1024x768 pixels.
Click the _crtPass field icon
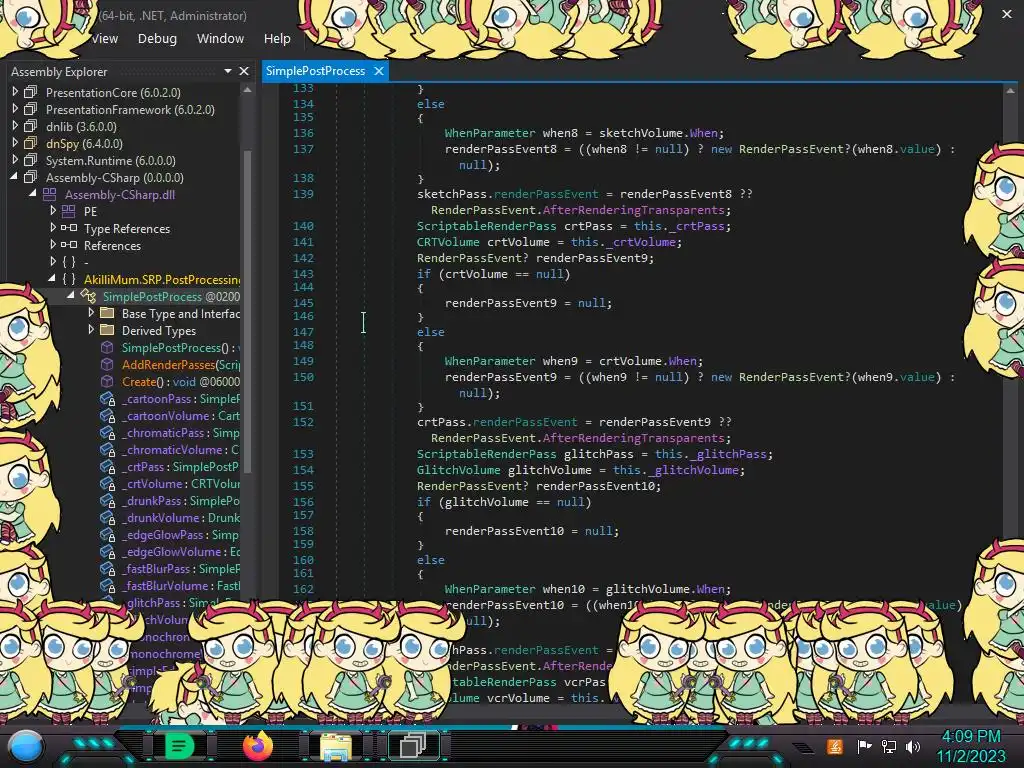click(x=107, y=466)
